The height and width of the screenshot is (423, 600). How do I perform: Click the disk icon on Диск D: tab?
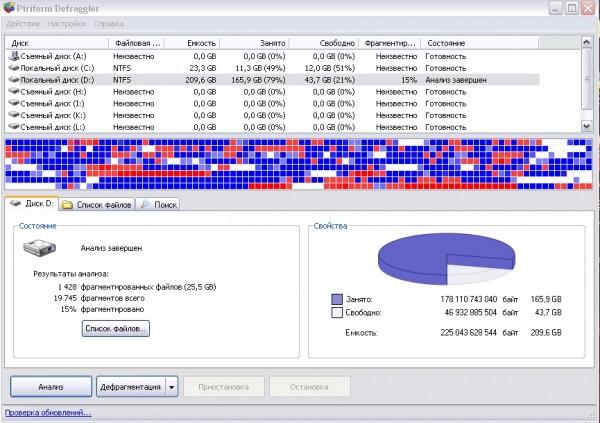15,203
